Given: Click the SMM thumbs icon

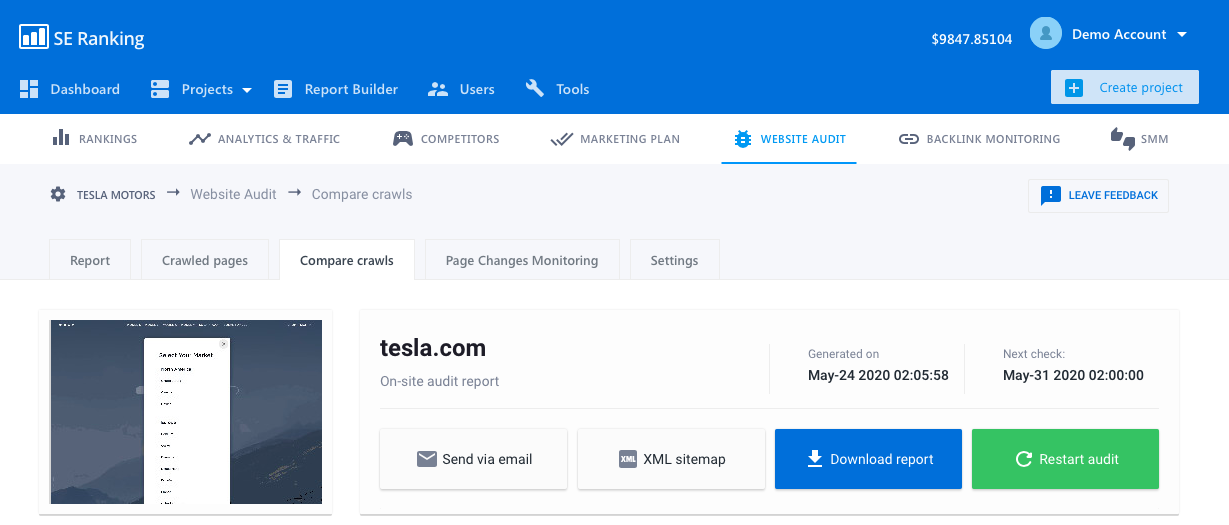Looking at the screenshot, I should 1122,139.
